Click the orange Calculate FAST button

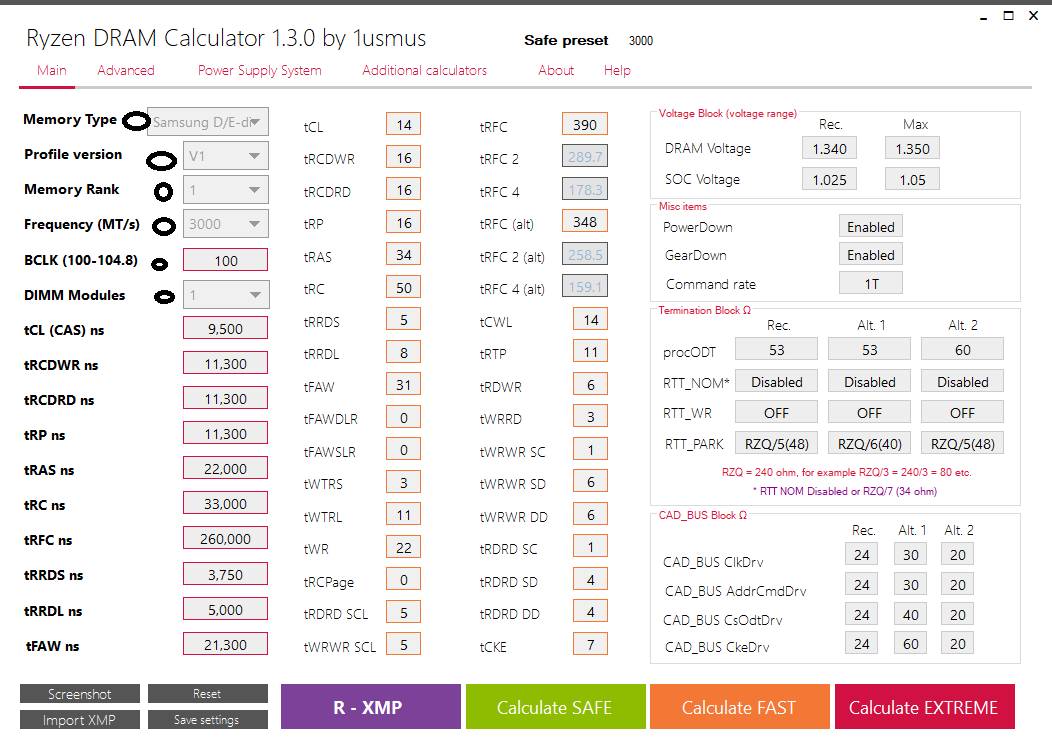tap(739, 707)
